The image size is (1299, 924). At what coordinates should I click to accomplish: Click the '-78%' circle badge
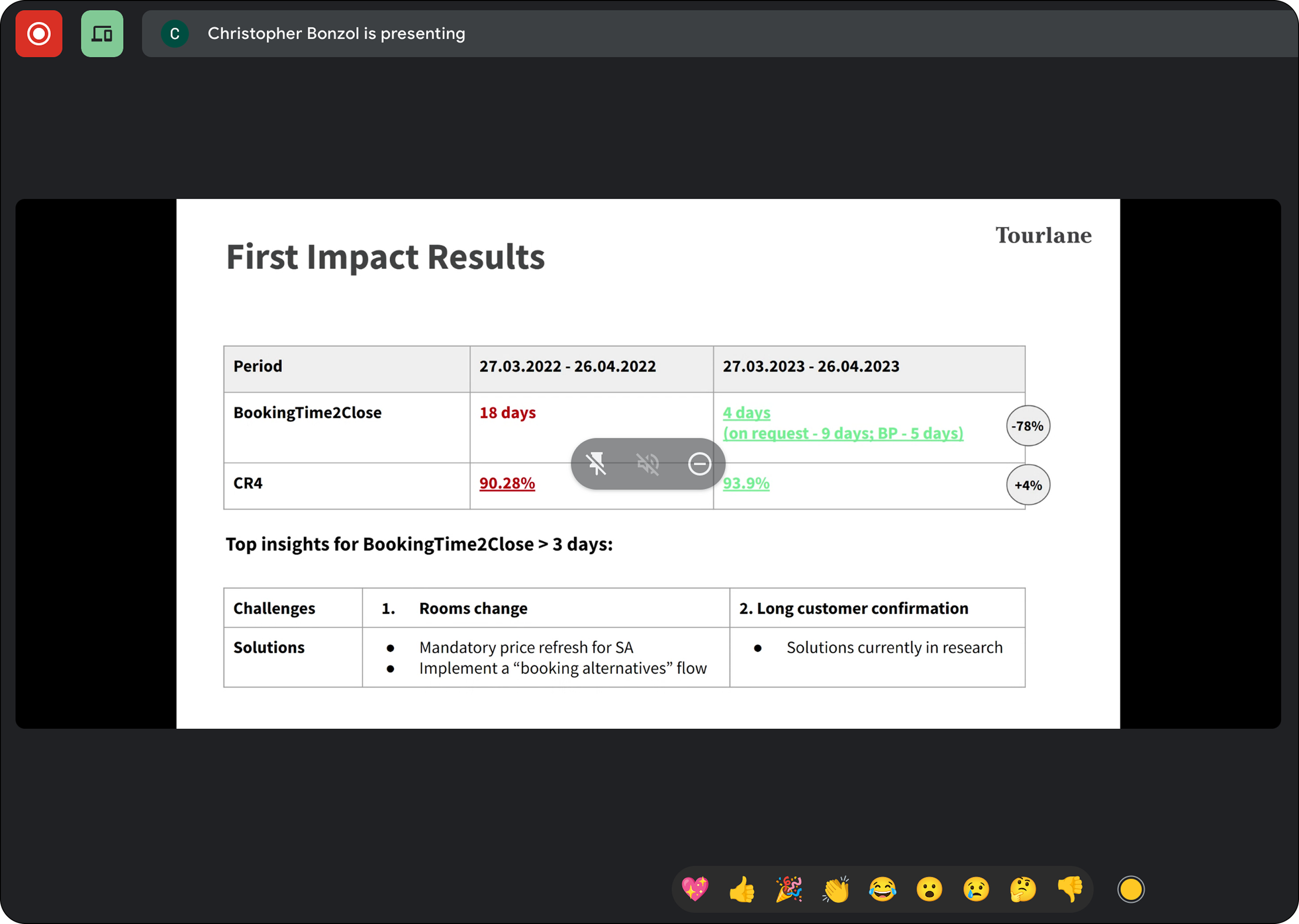(x=1028, y=426)
